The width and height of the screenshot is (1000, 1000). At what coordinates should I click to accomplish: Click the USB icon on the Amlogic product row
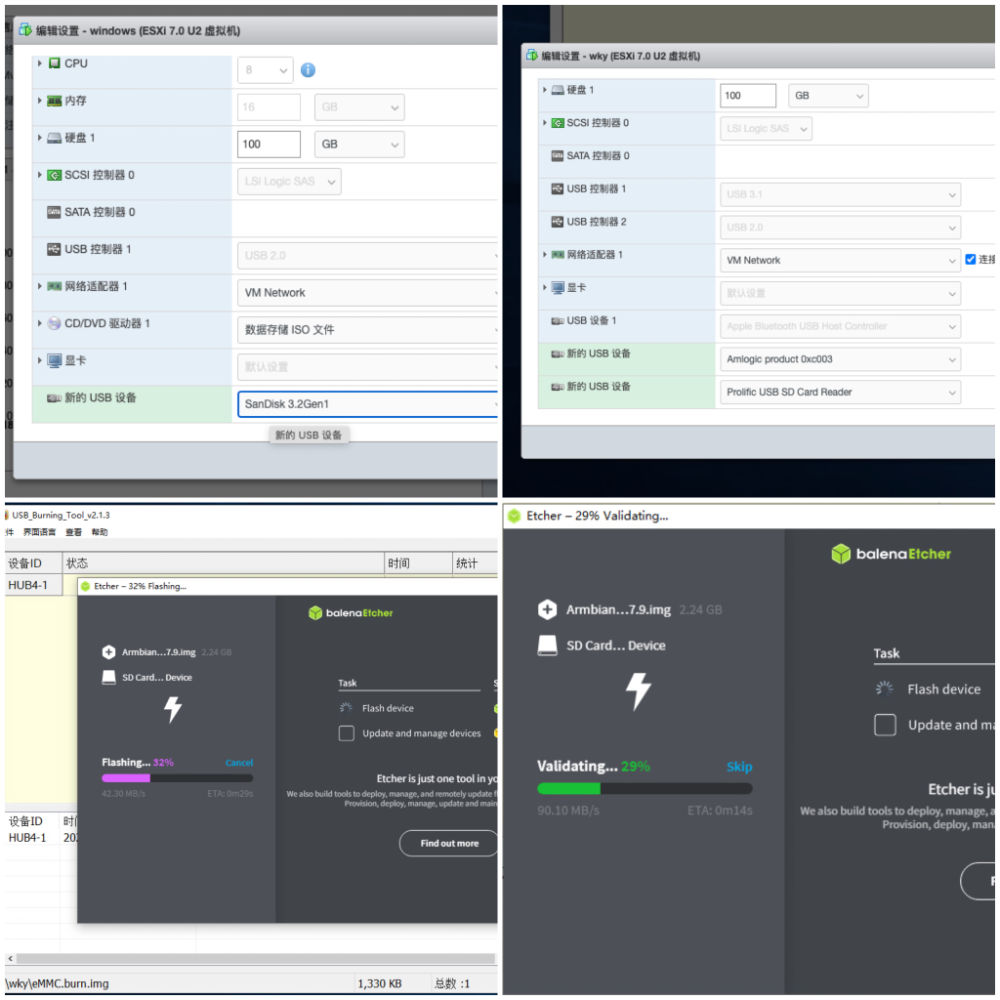(557, 353)
